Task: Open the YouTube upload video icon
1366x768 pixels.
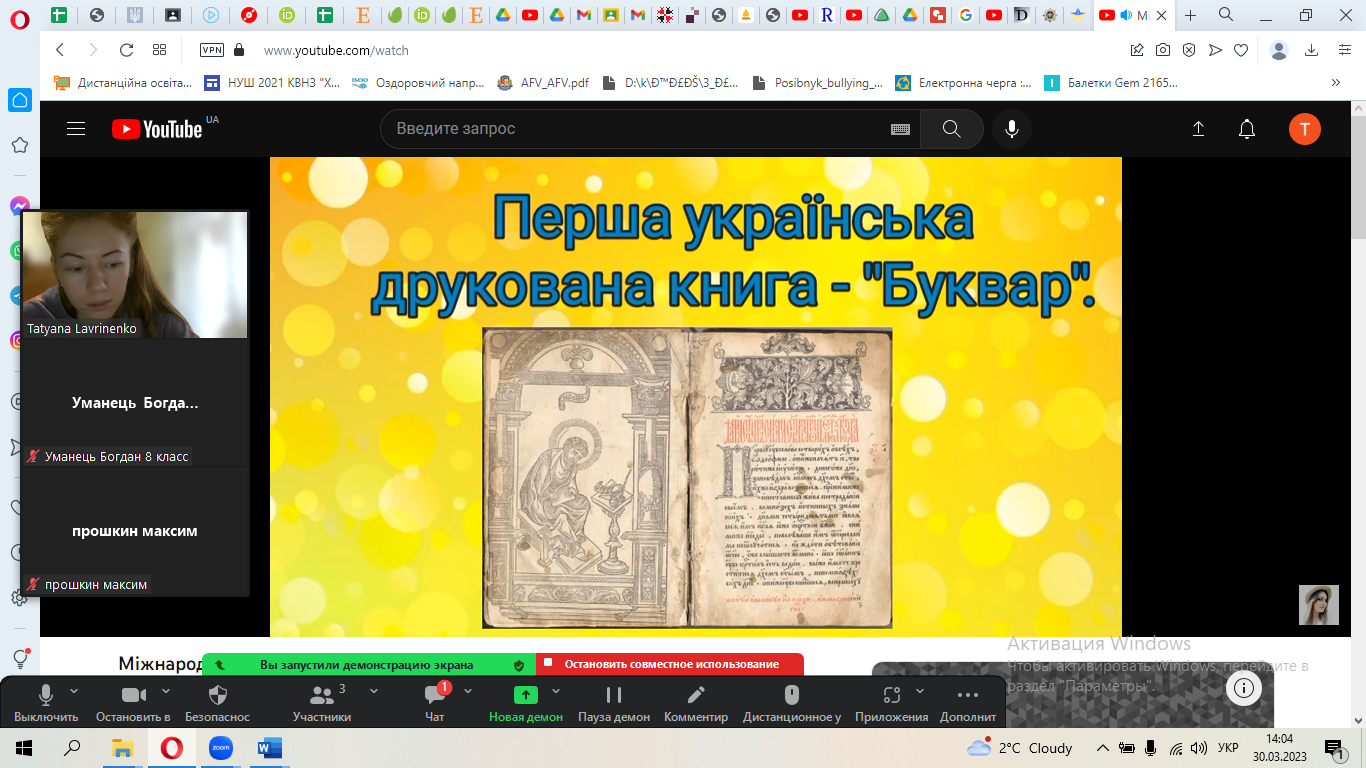Action: pyautogui.click(x=1198, y=129)
